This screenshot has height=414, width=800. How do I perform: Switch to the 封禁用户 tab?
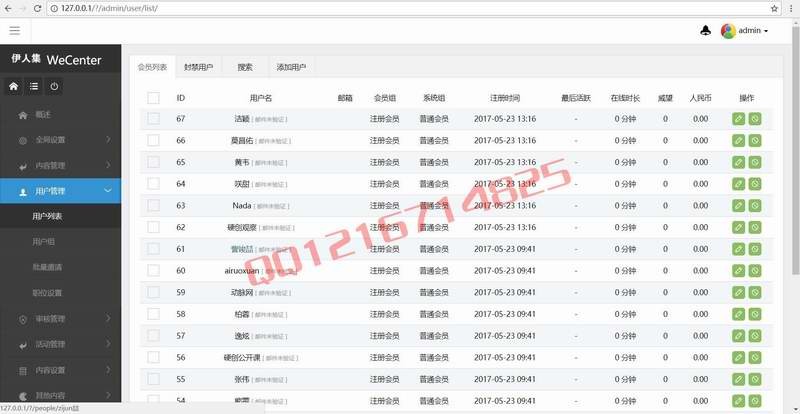point(198,67)
